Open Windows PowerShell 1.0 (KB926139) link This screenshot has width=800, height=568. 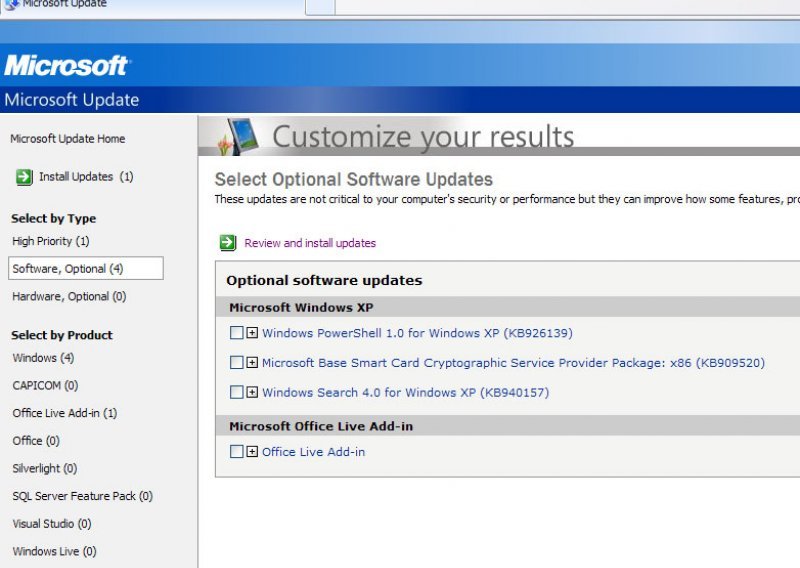417,333
